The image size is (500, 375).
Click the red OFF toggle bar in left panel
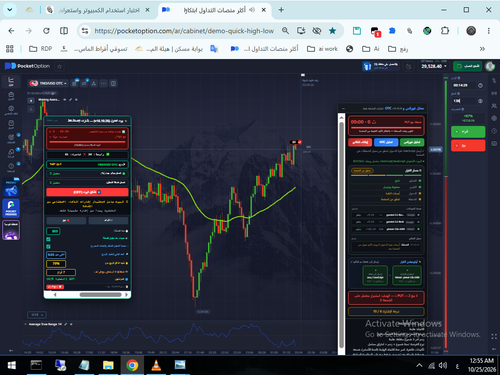tap(87, 192)
